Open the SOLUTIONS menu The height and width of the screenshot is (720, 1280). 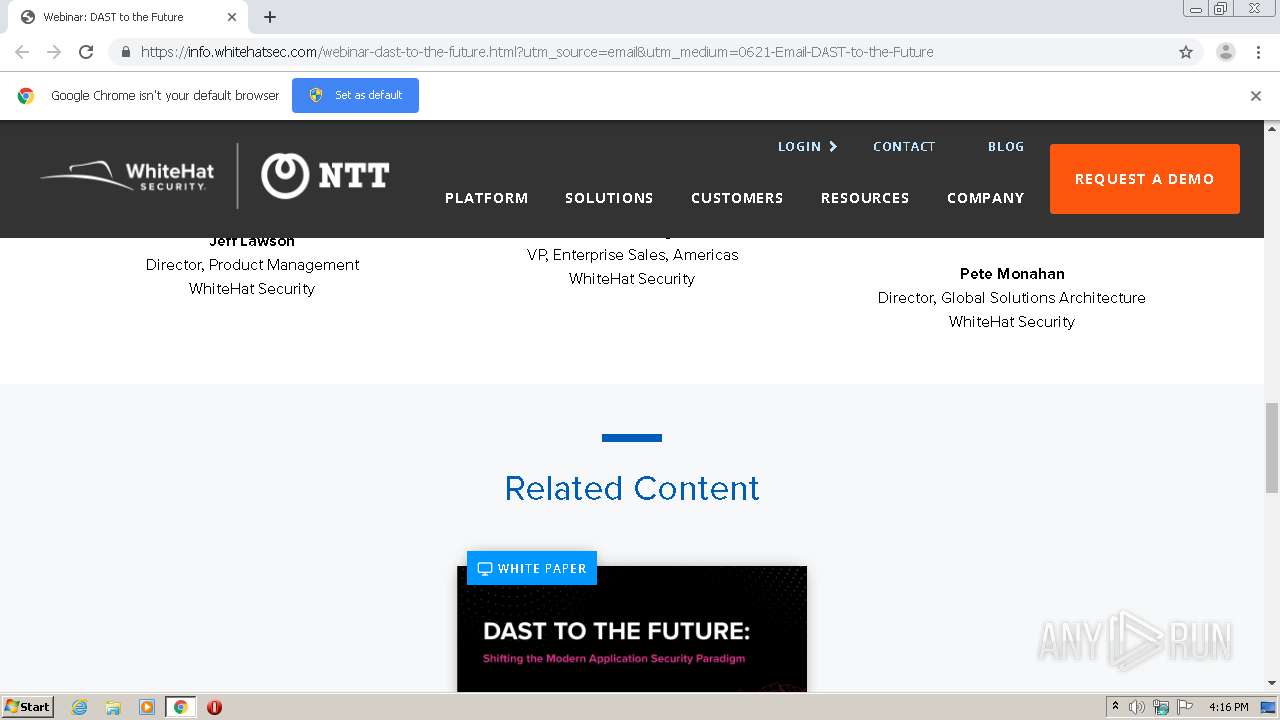pos(609,198)
